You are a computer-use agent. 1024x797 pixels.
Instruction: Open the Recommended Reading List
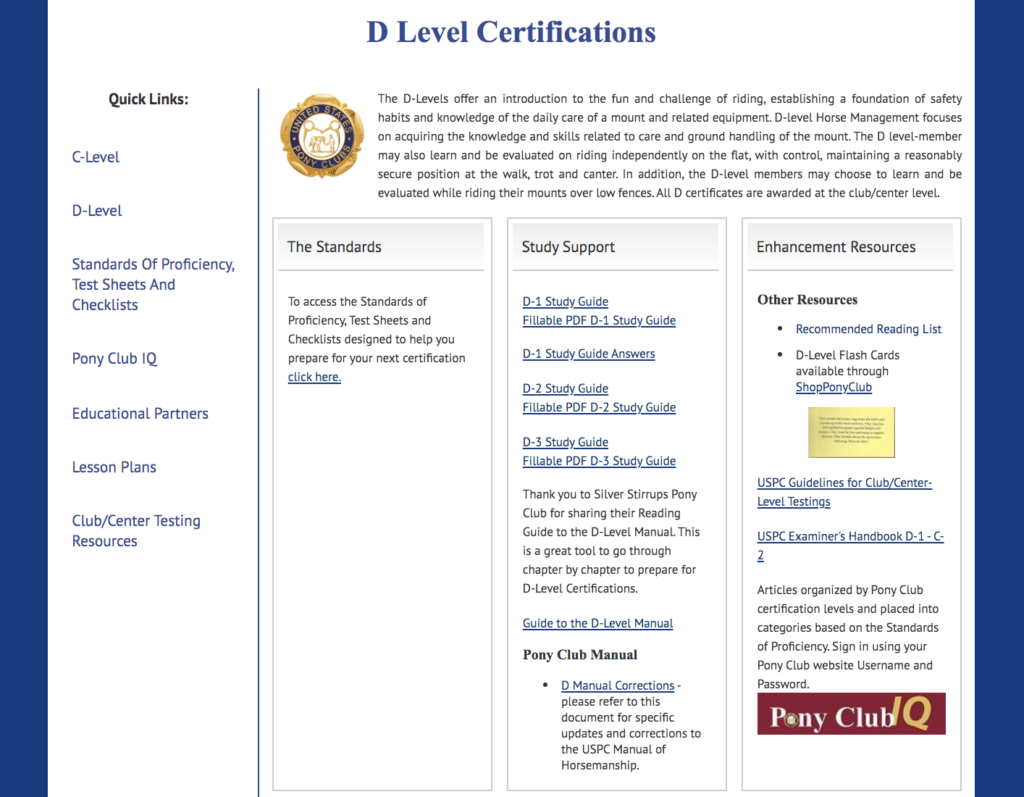pos(868,329)
